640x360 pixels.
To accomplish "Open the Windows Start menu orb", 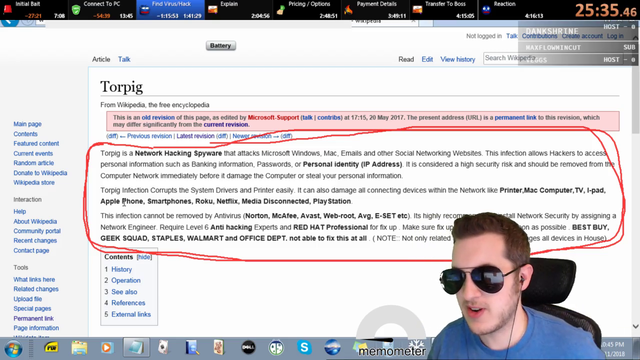I will click(13, 349).
